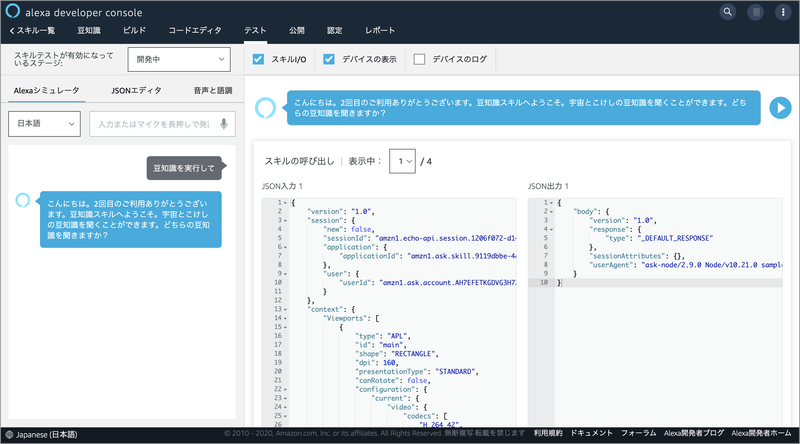800x444 pixels.
Task: Click the "sessionId" line in JSON input
Action: [419, 238]
